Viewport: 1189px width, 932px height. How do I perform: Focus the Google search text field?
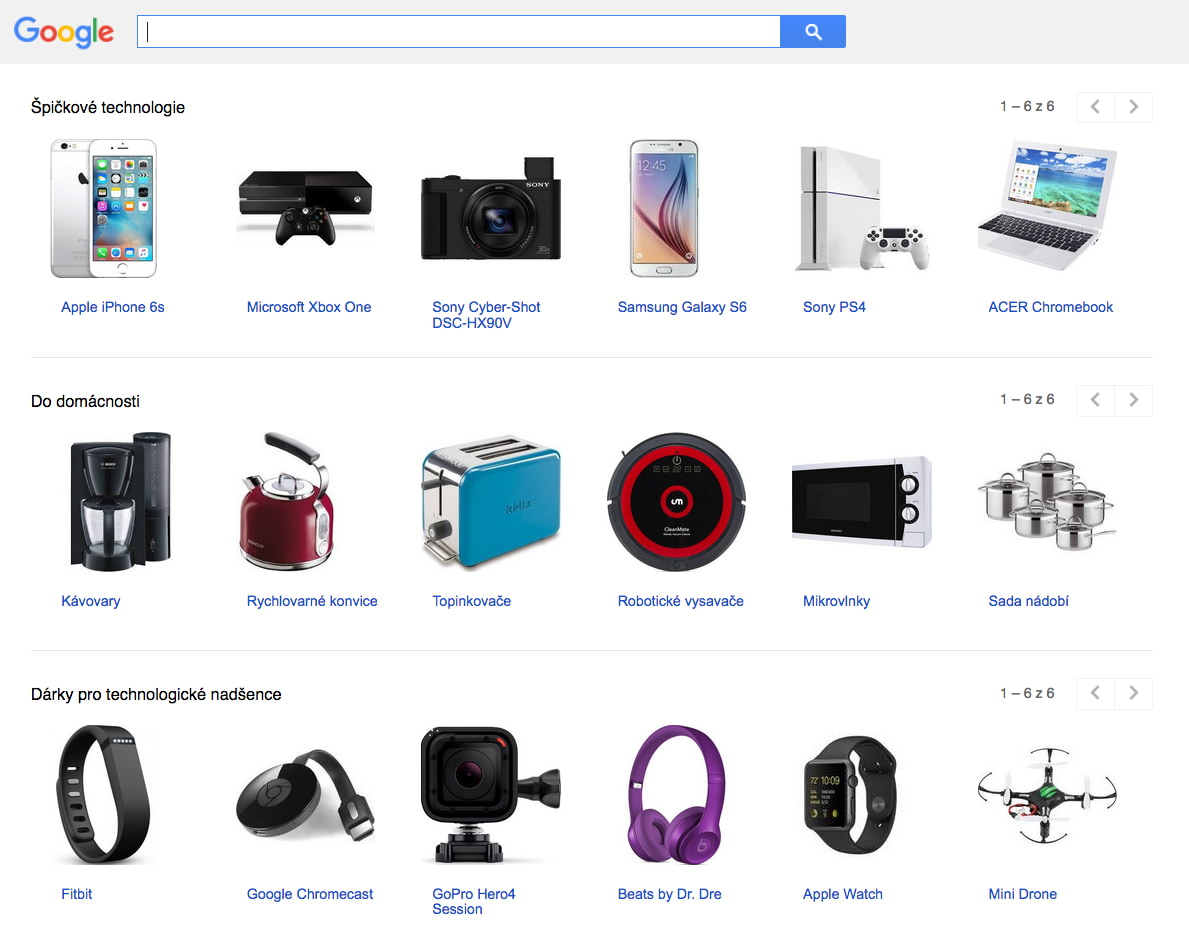tap(459, 32)
